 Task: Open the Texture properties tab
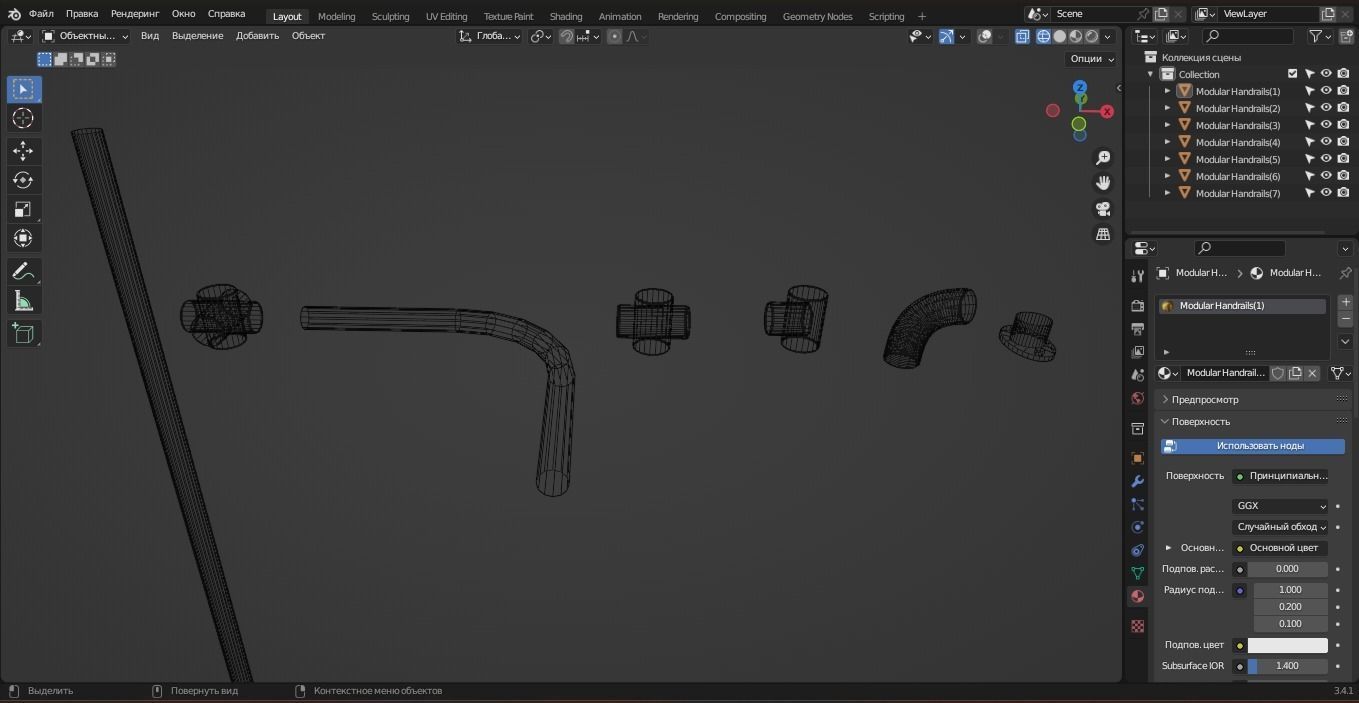[x=1137, y=626]
